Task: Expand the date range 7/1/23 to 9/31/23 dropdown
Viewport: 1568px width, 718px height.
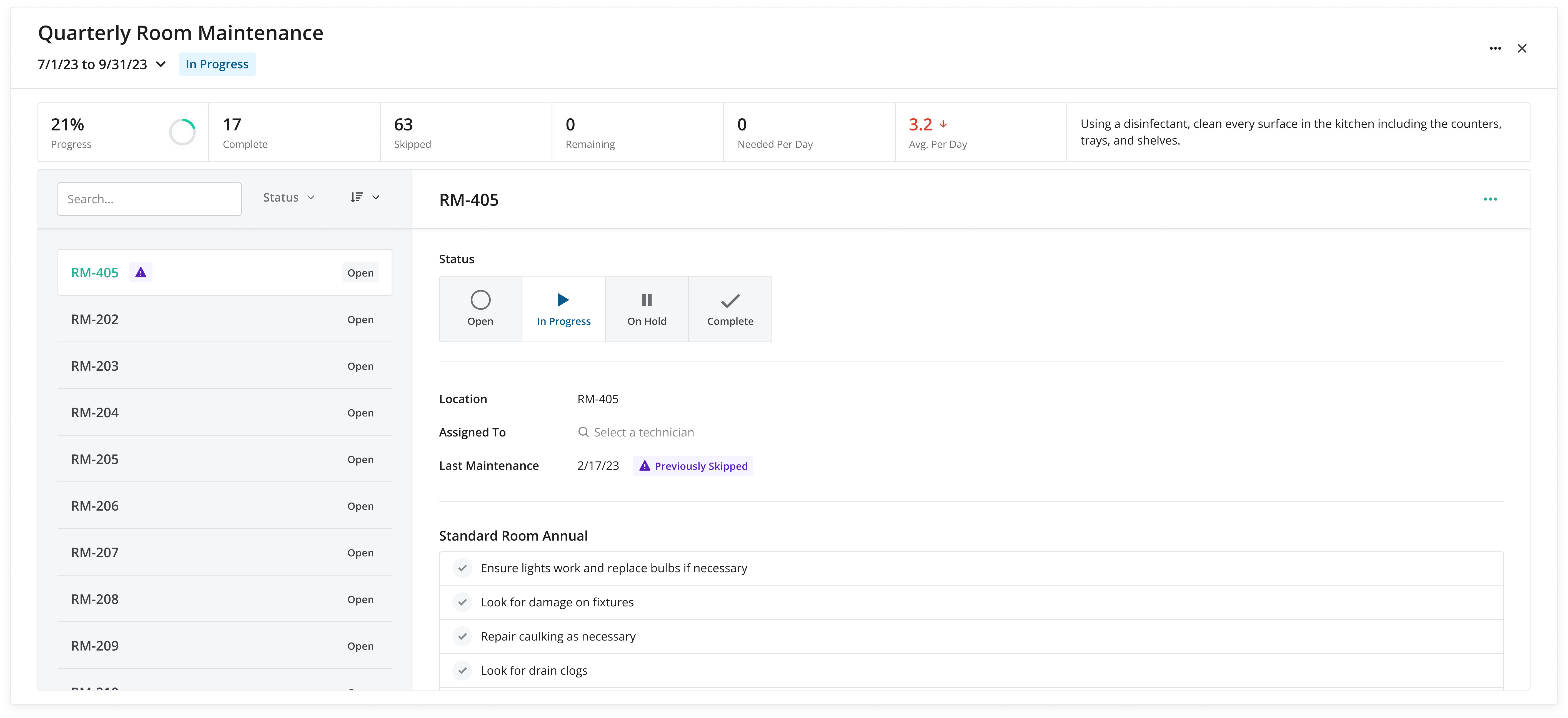Action: pos(161,64)
